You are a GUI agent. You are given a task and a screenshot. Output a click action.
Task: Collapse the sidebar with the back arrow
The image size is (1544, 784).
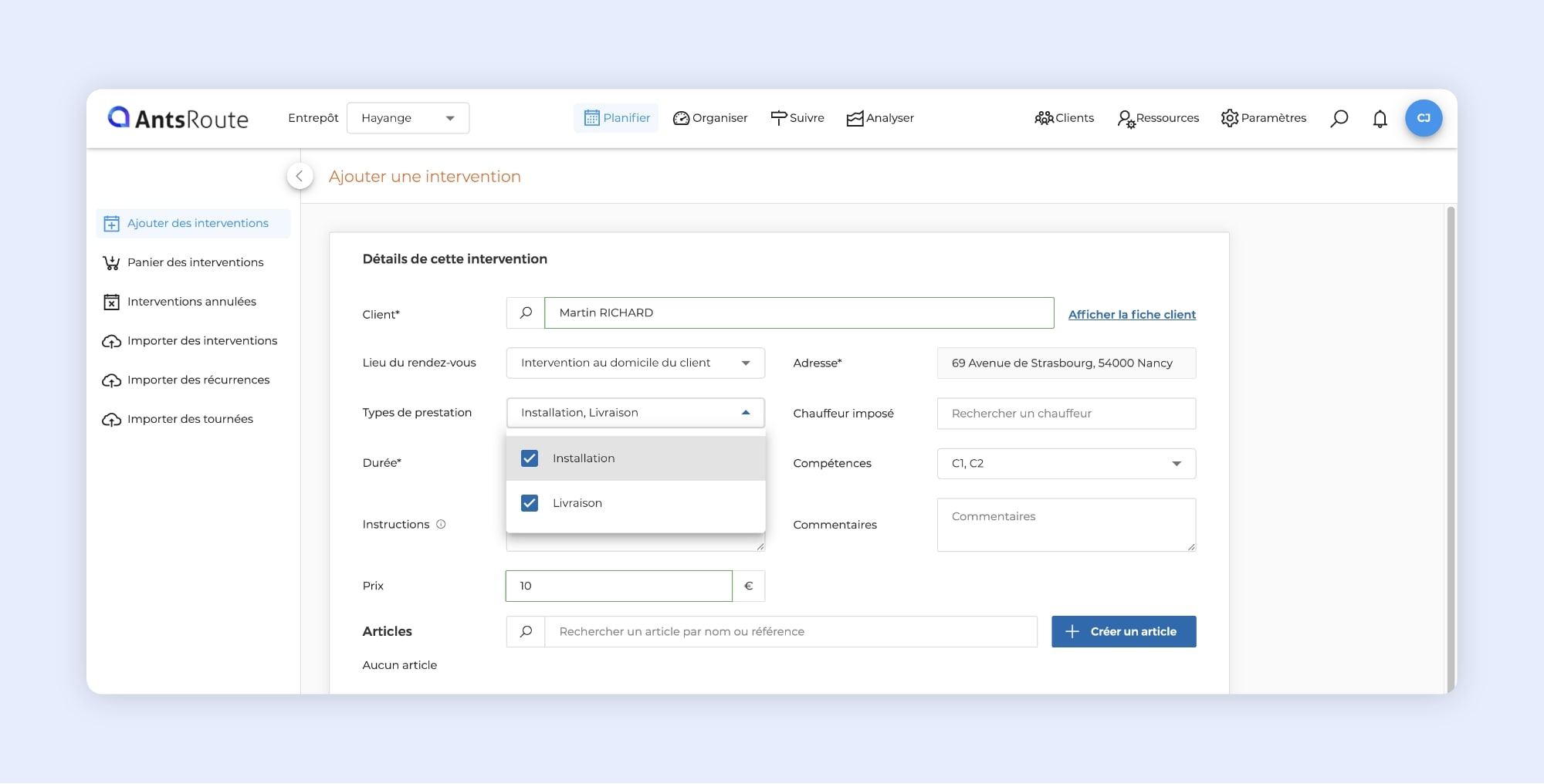tap(300, 176)
